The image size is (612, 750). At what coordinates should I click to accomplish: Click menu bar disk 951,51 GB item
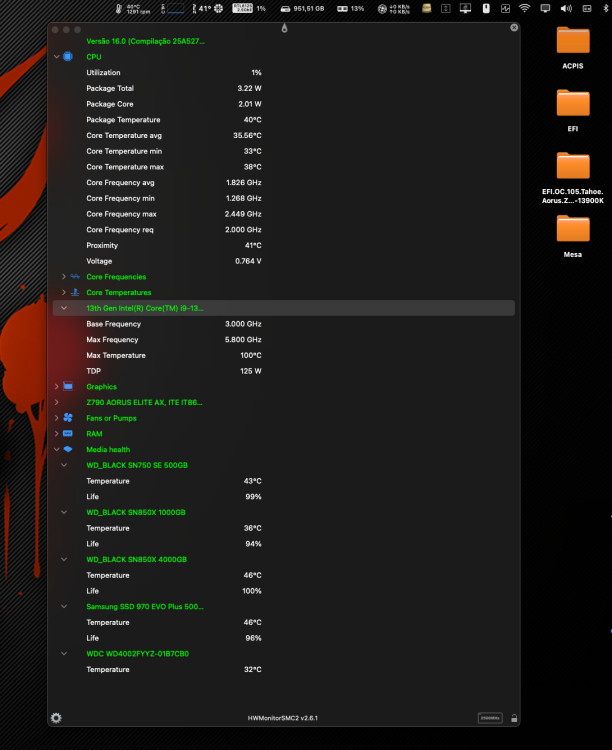pyautogui.click(x=302, y=9)
